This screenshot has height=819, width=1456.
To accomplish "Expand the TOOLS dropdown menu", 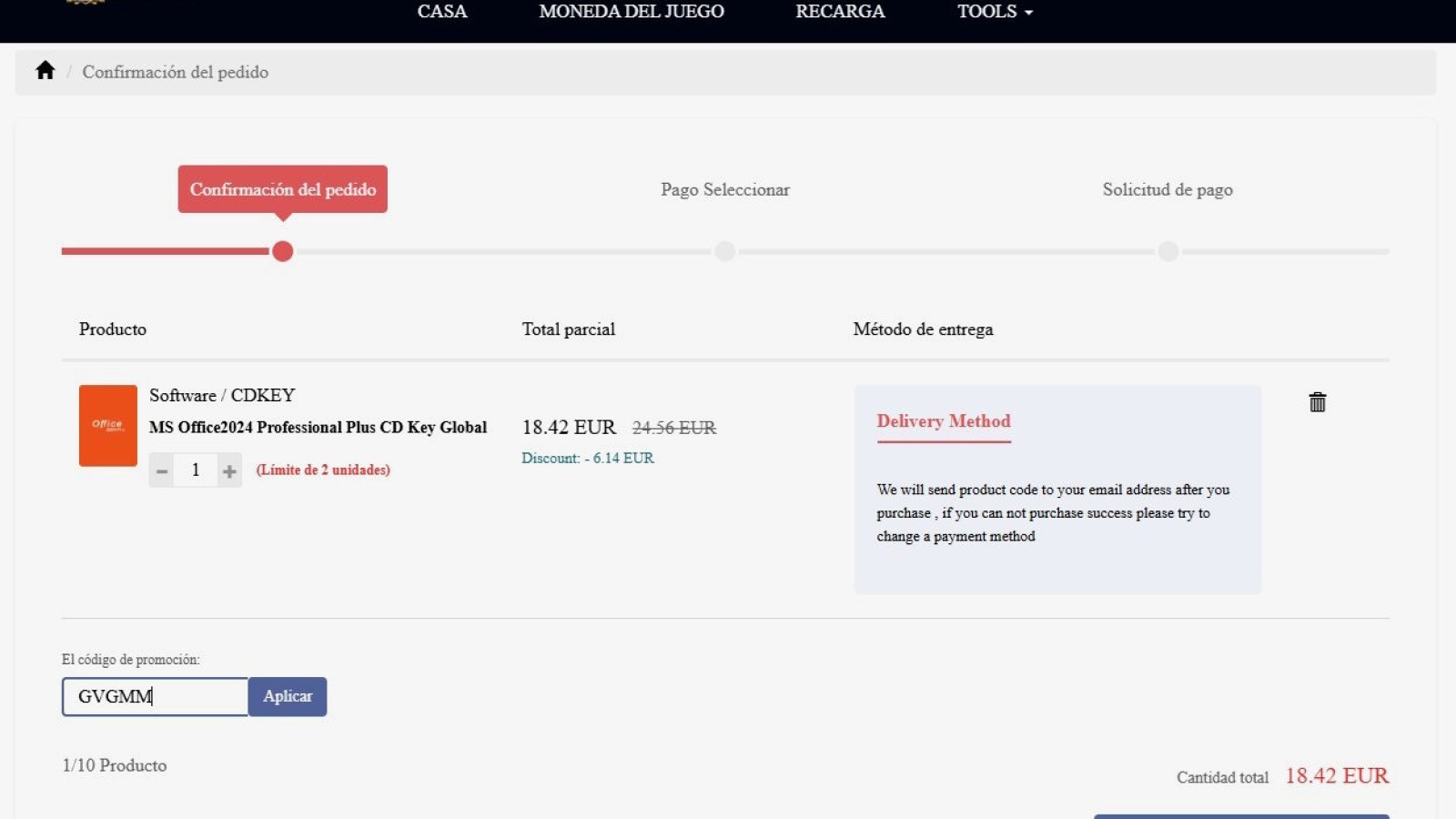I will pos(995,12).
